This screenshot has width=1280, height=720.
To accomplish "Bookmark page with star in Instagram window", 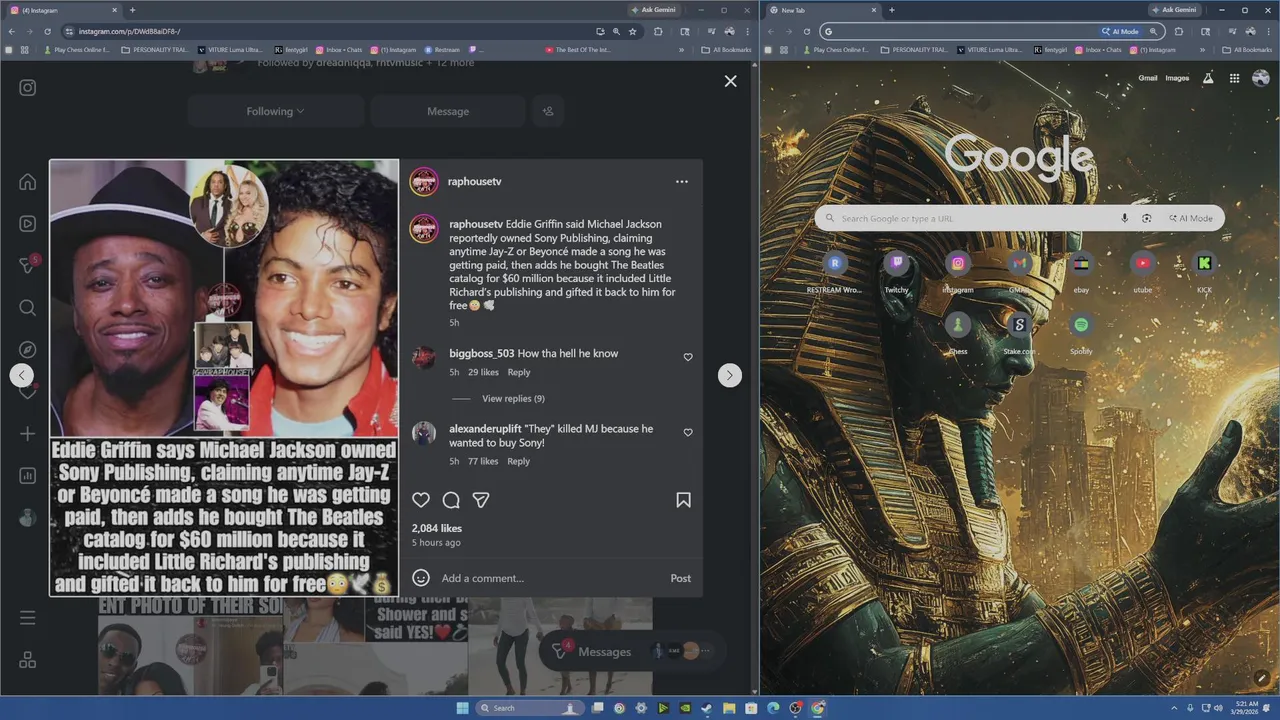I will pyautogui.click(x=633, y=31).
